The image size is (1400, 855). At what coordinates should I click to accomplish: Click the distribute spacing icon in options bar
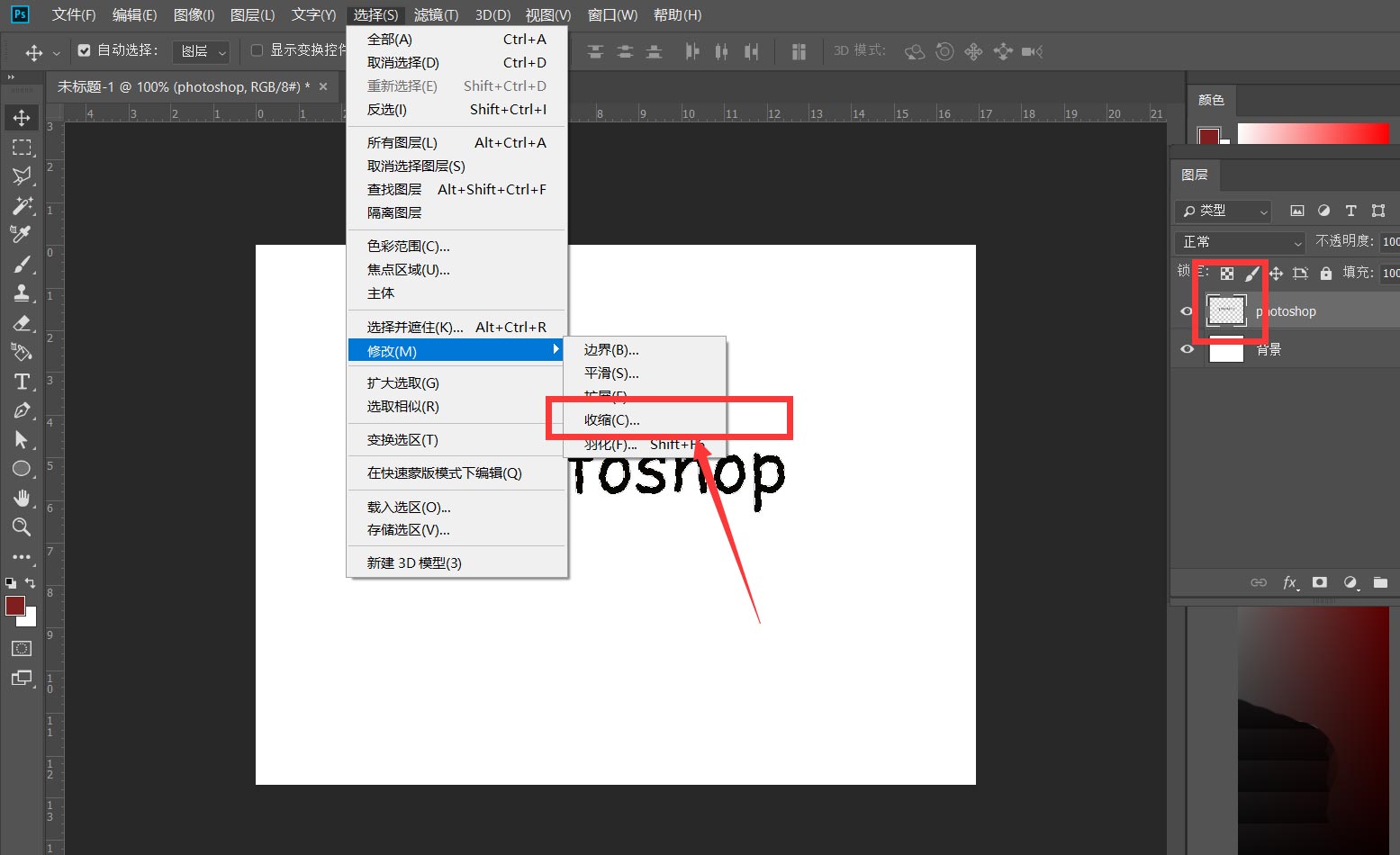799,51
